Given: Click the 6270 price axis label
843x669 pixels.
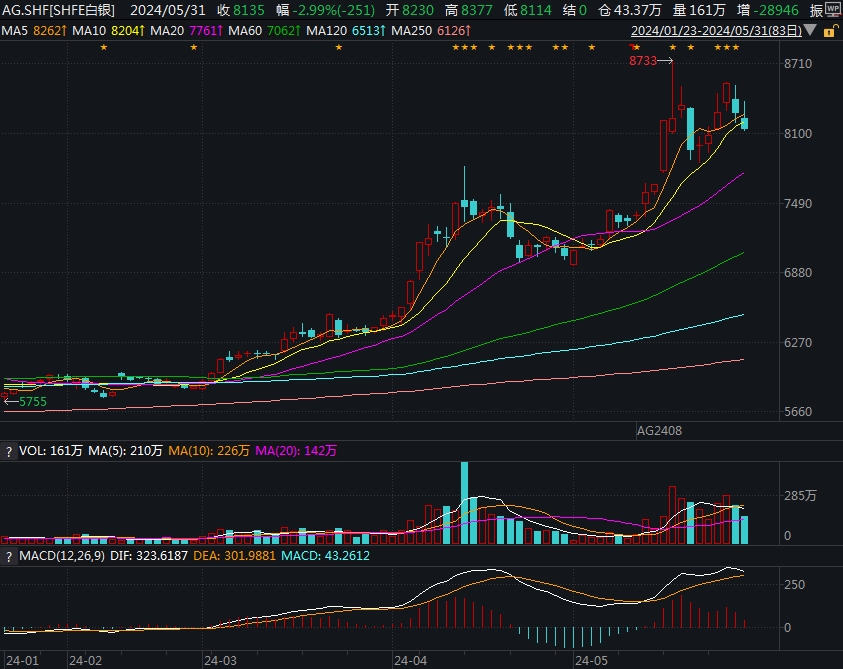Looking at the screenshot, I should pyautogui.click(x=798, y=342).
